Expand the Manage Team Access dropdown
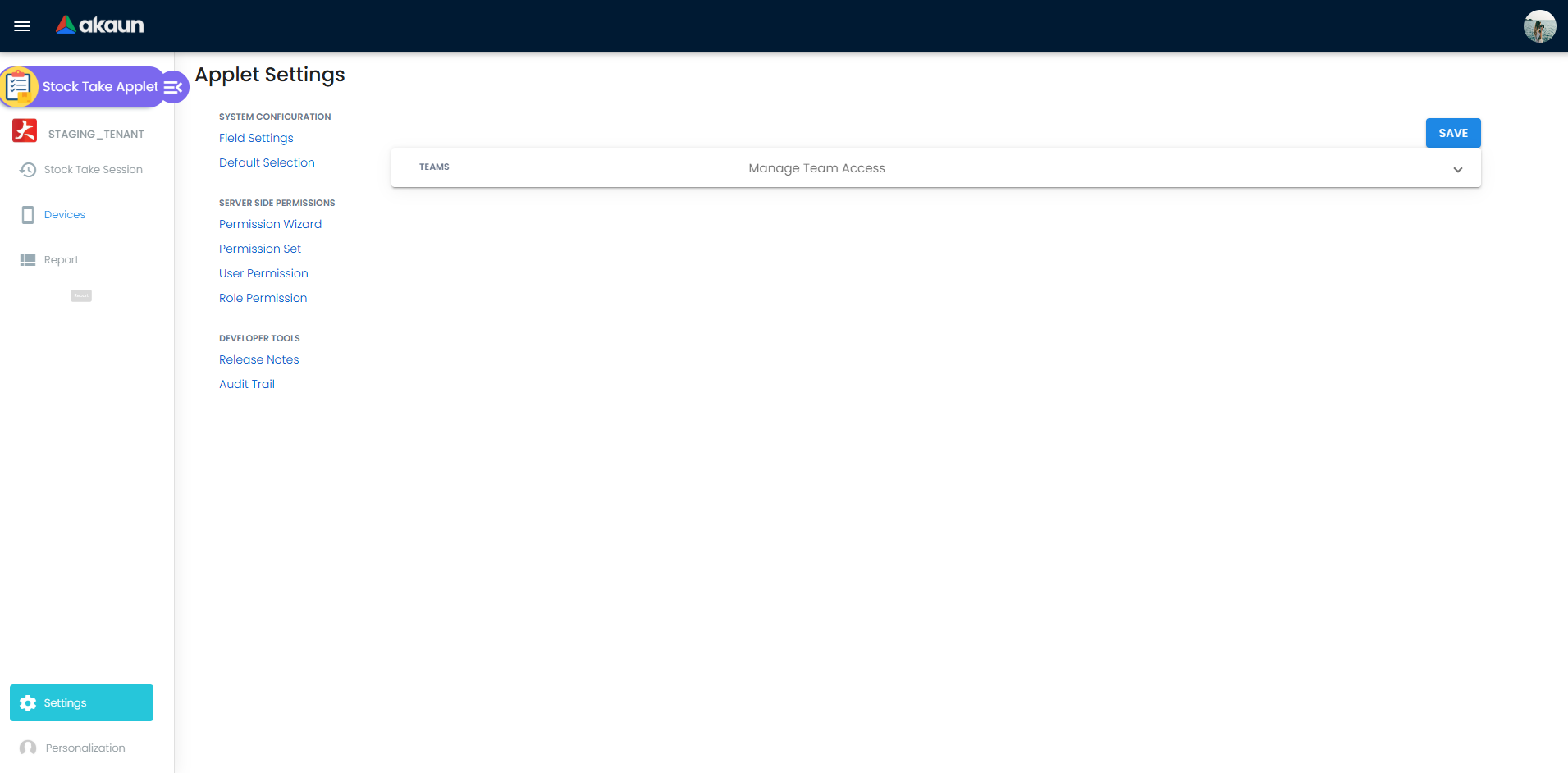The height and width of the screenshot is (773, 1568). [x=1458, y=170]
